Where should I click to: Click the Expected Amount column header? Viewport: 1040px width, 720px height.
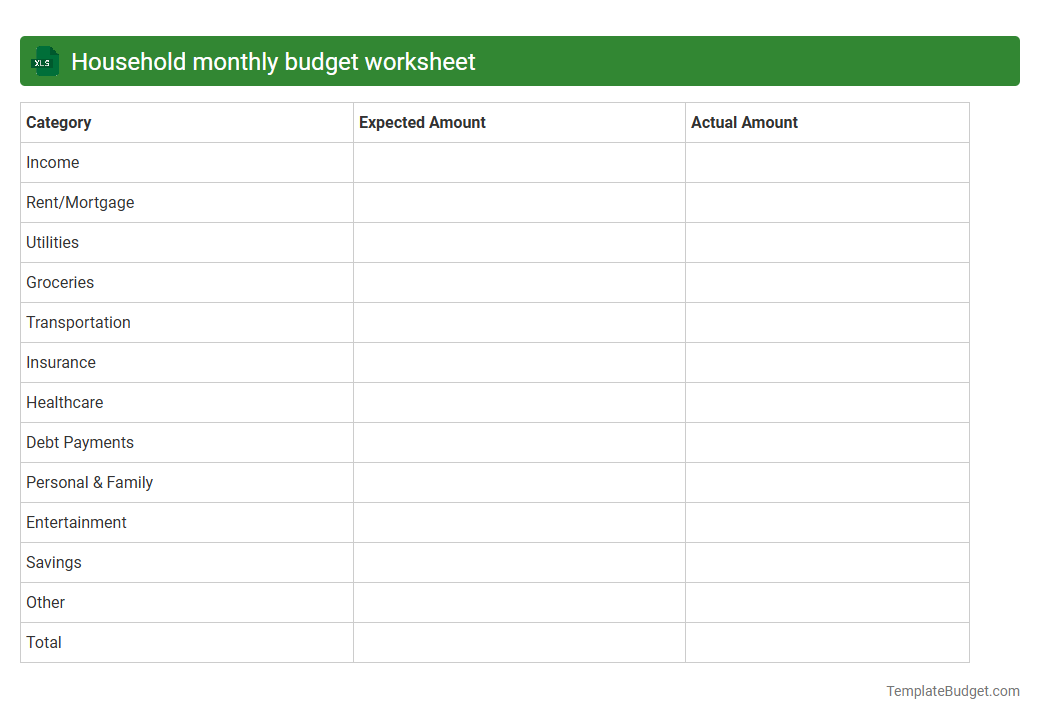pos(421,122)
